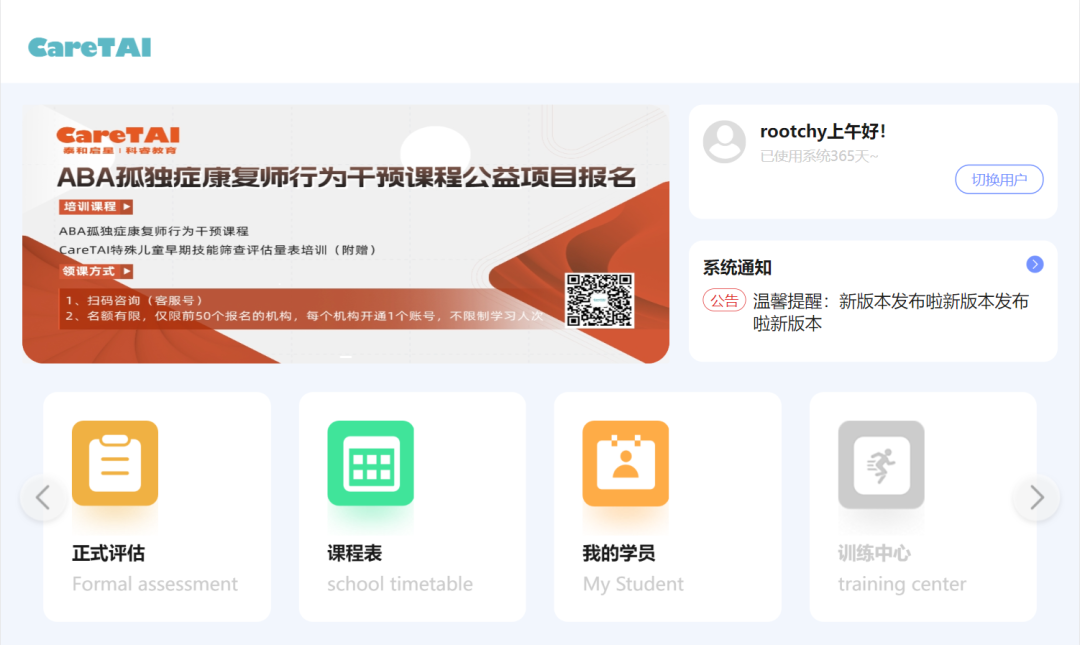This screenshot has width=1080, height=645.
Task: Click the CareTAI logo in the header
Action: click(90, 48)
